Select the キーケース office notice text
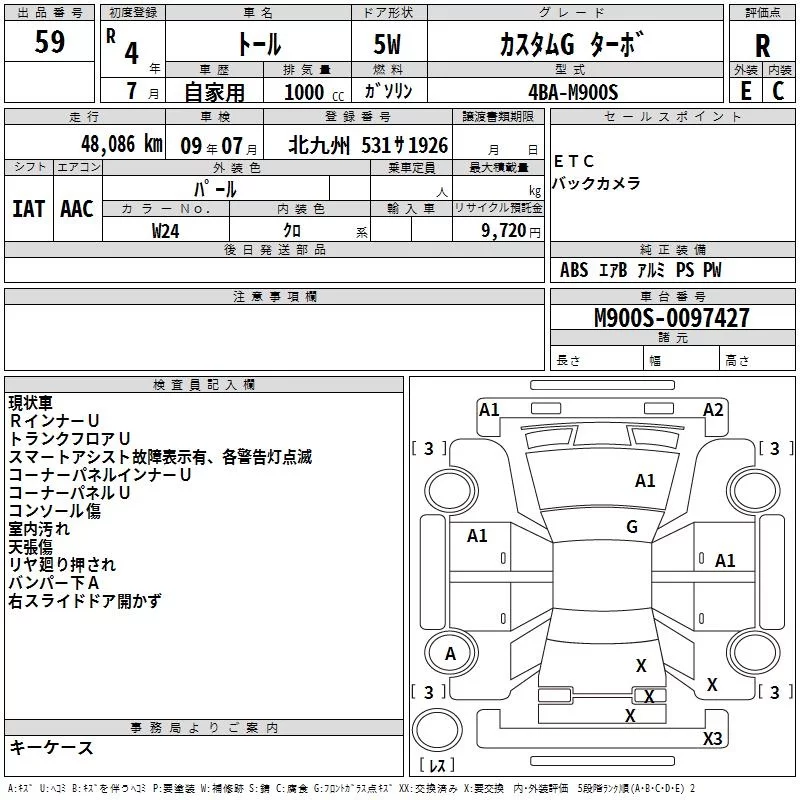Screen dimensions: 800x800 51,747
